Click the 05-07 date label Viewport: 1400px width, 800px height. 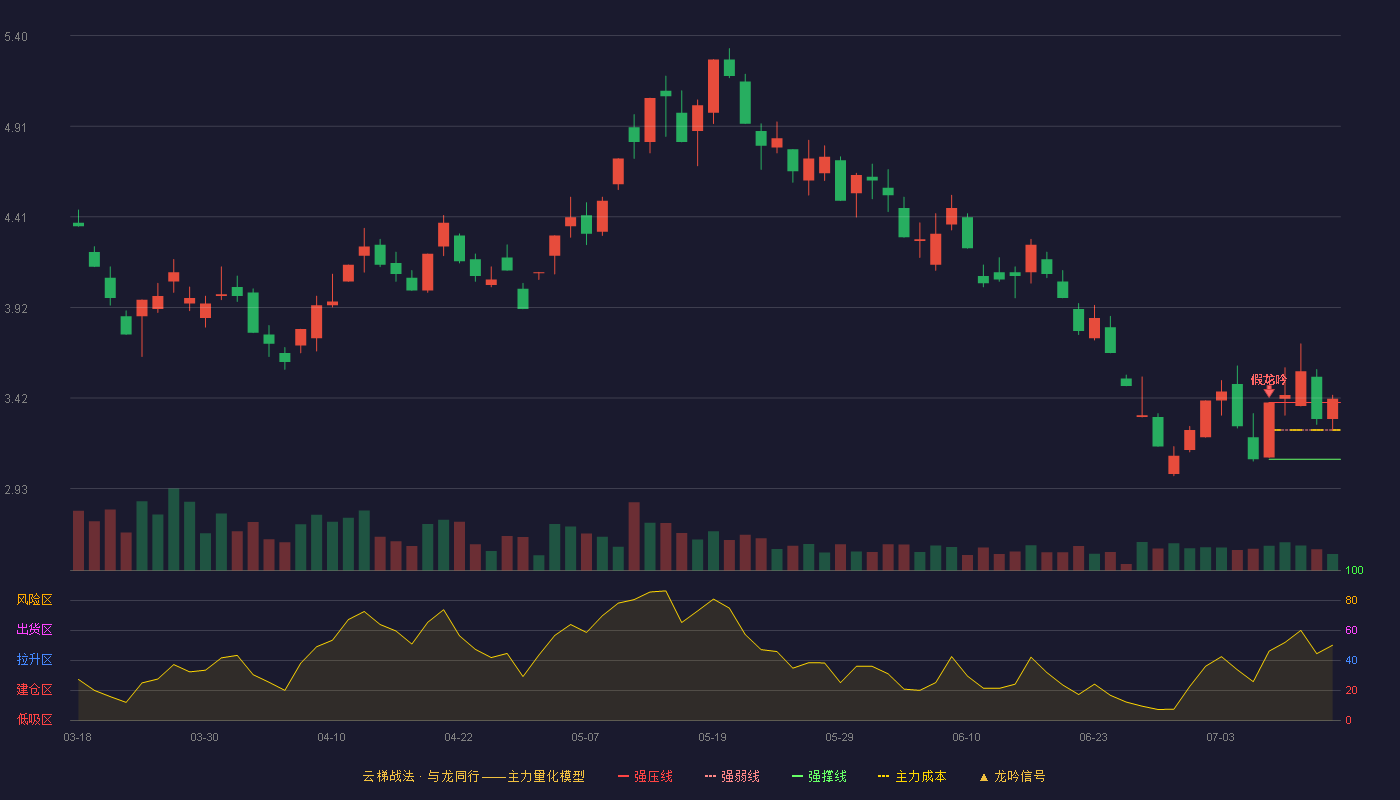click(585, 737)
